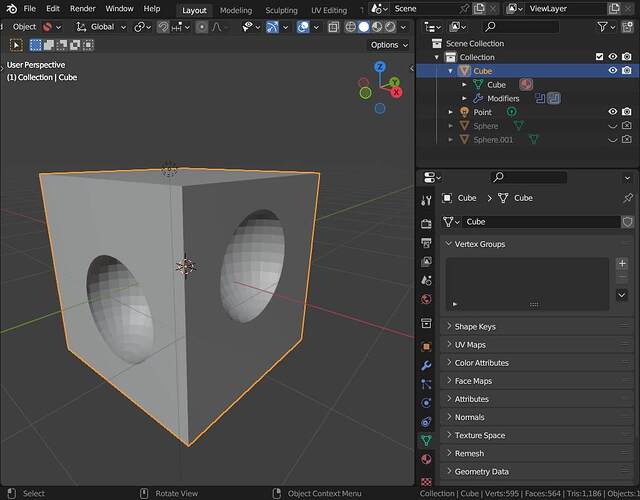The height and width of the screenshot is (500, 640).
Task: Open vertex group specials dropdown arrow
Action: [x=622, y=295]
